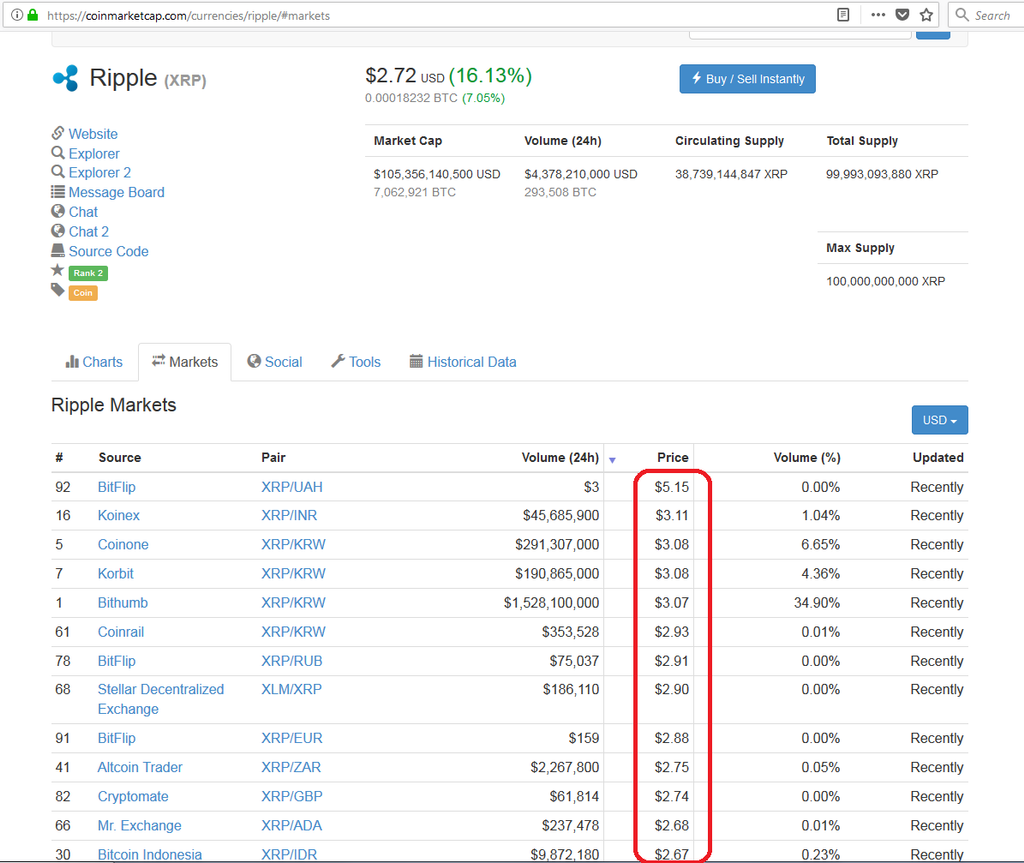Open the Korbit exchange link
This screenshot has height=863, width=1024.
[115, 574]
